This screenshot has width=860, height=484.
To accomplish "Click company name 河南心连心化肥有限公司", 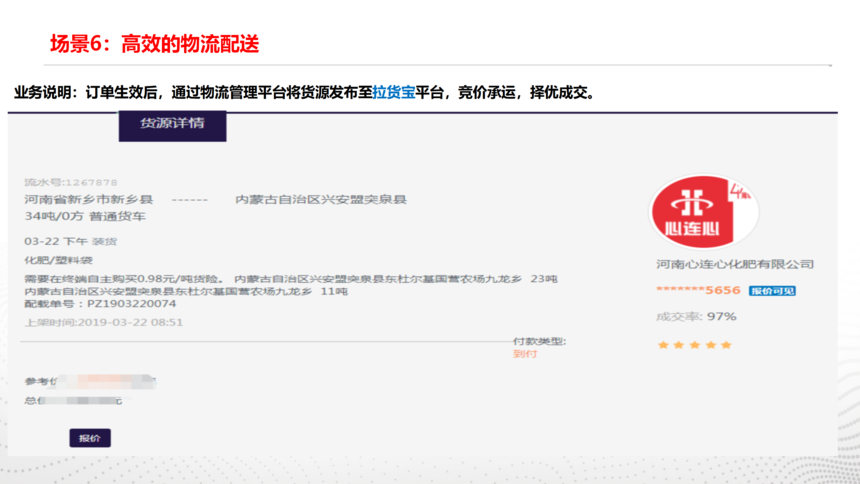I will point(735,264).
